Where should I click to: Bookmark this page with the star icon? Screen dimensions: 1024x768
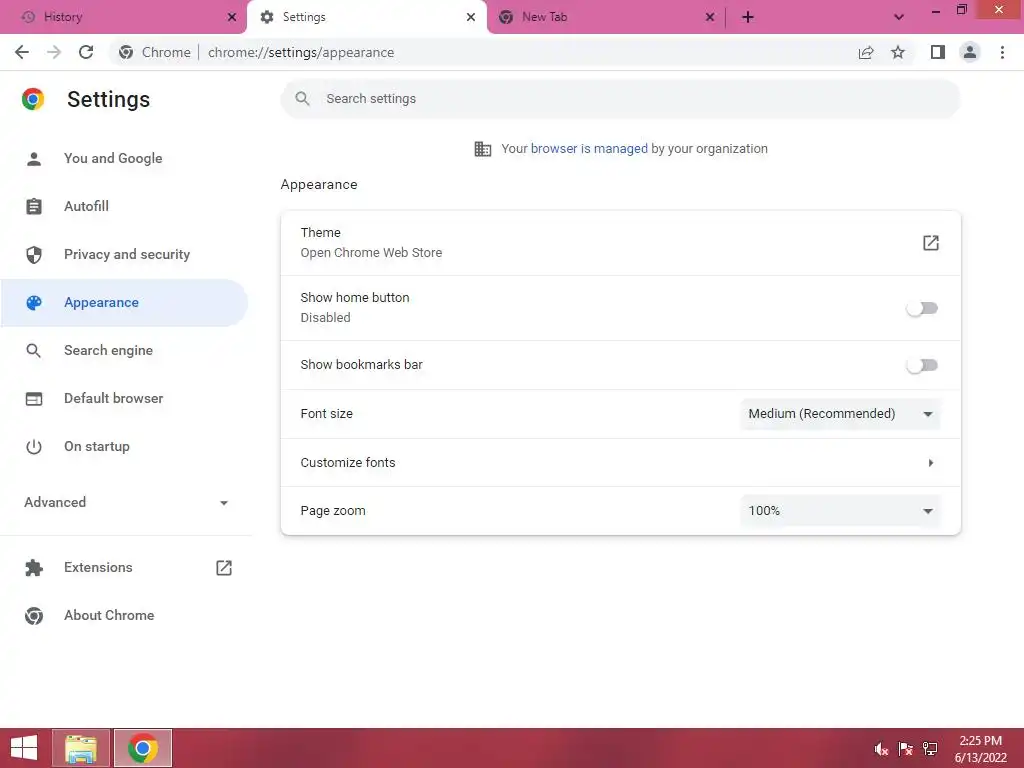(x=898, y=52)
